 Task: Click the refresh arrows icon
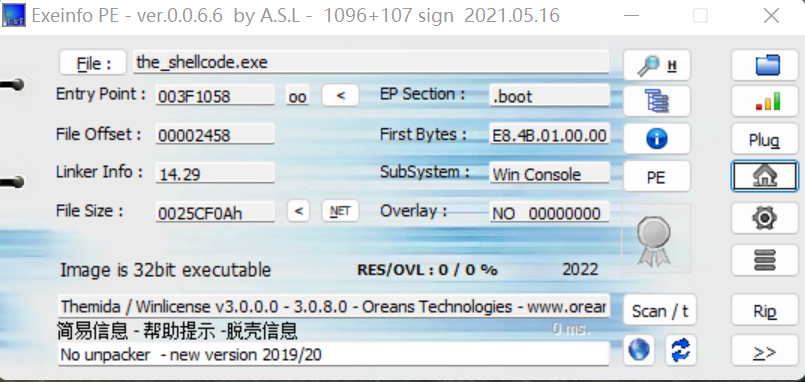[681, 350]
